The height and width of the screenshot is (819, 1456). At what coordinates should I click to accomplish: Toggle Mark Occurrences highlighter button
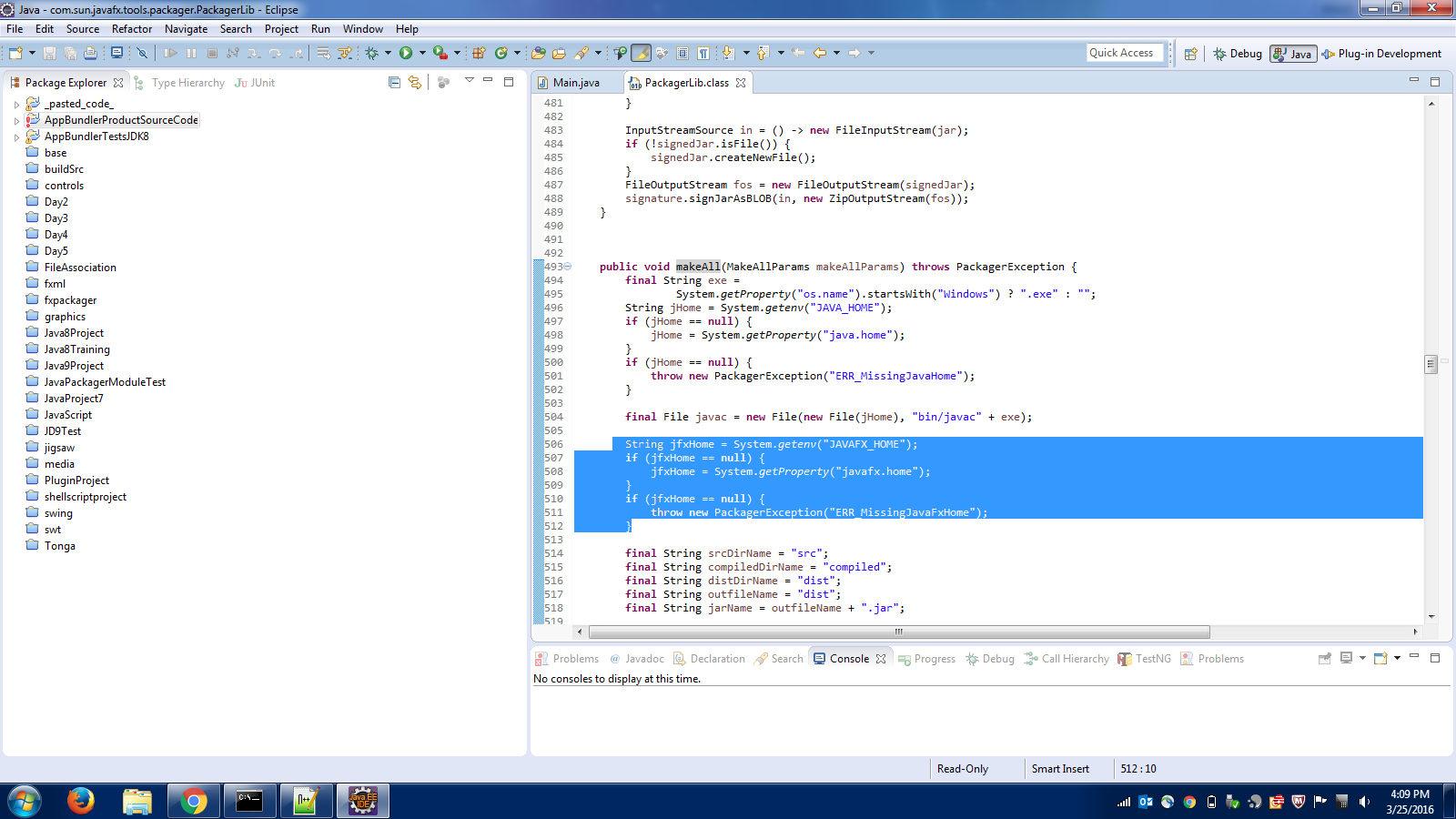click(642, 54)
